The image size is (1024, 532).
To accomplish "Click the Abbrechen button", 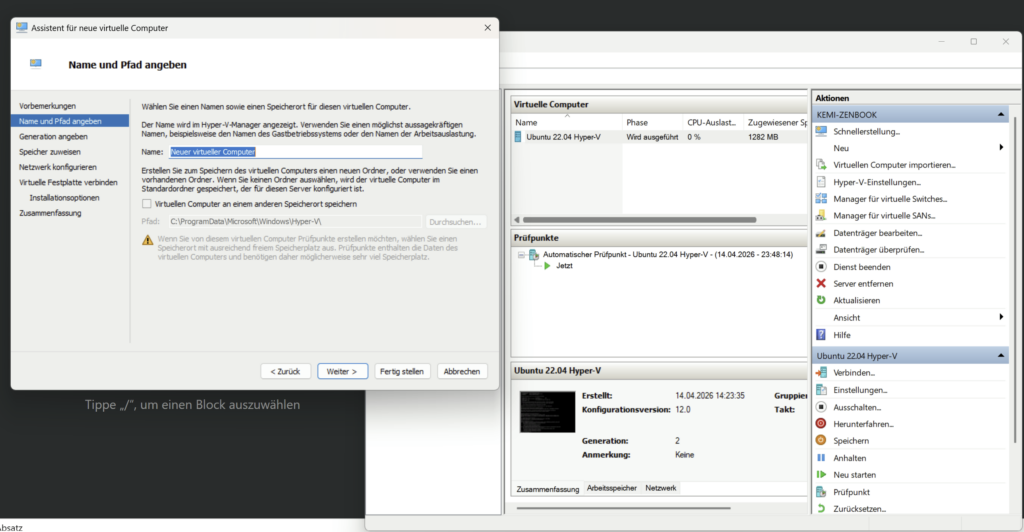I will (x=463, y=371).
